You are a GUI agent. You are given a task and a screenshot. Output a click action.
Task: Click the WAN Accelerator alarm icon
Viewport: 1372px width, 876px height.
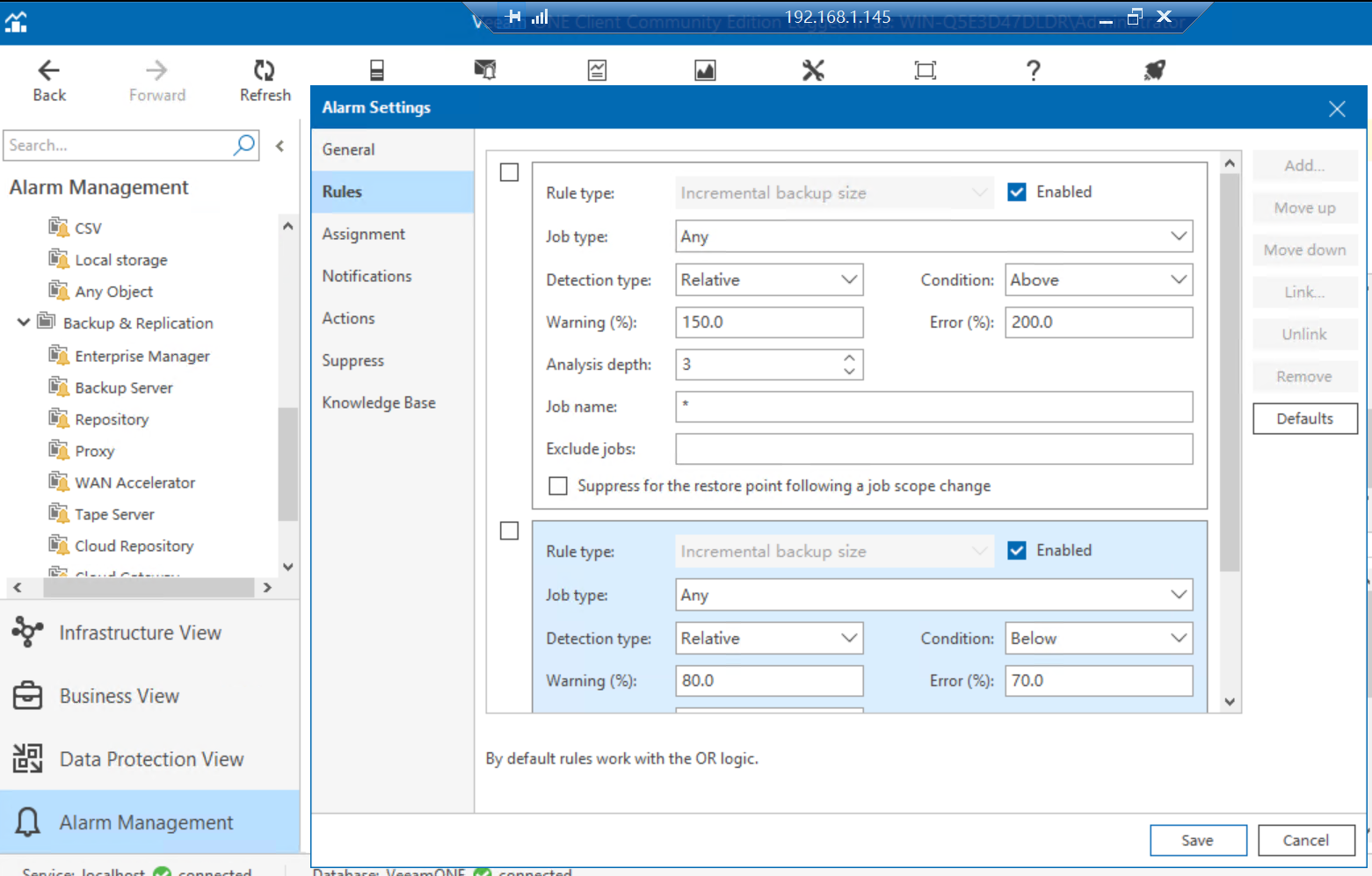pos(59,481)
